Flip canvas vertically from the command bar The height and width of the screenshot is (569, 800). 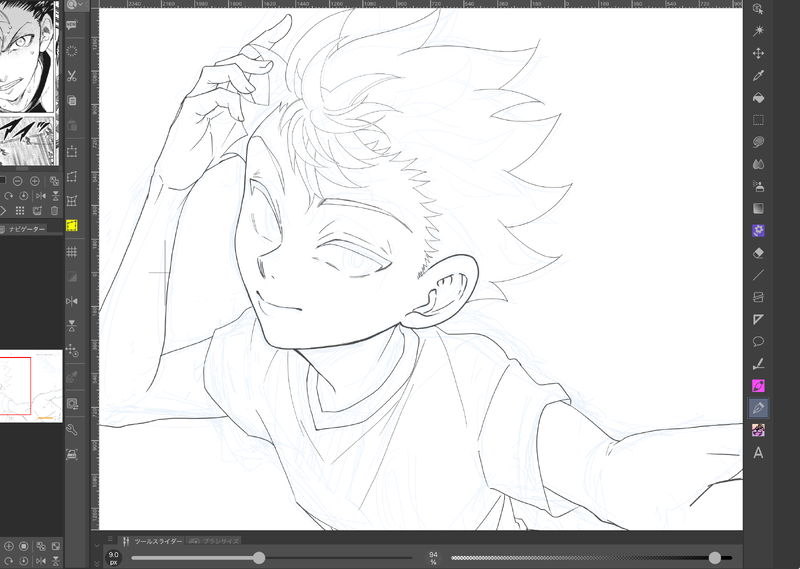[72, 326]
